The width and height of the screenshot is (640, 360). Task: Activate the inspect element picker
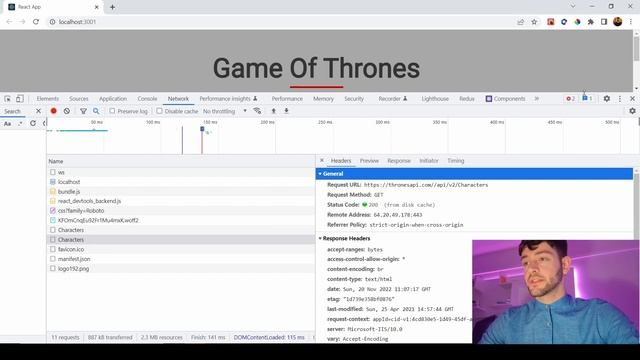click(x=7, y=99)
